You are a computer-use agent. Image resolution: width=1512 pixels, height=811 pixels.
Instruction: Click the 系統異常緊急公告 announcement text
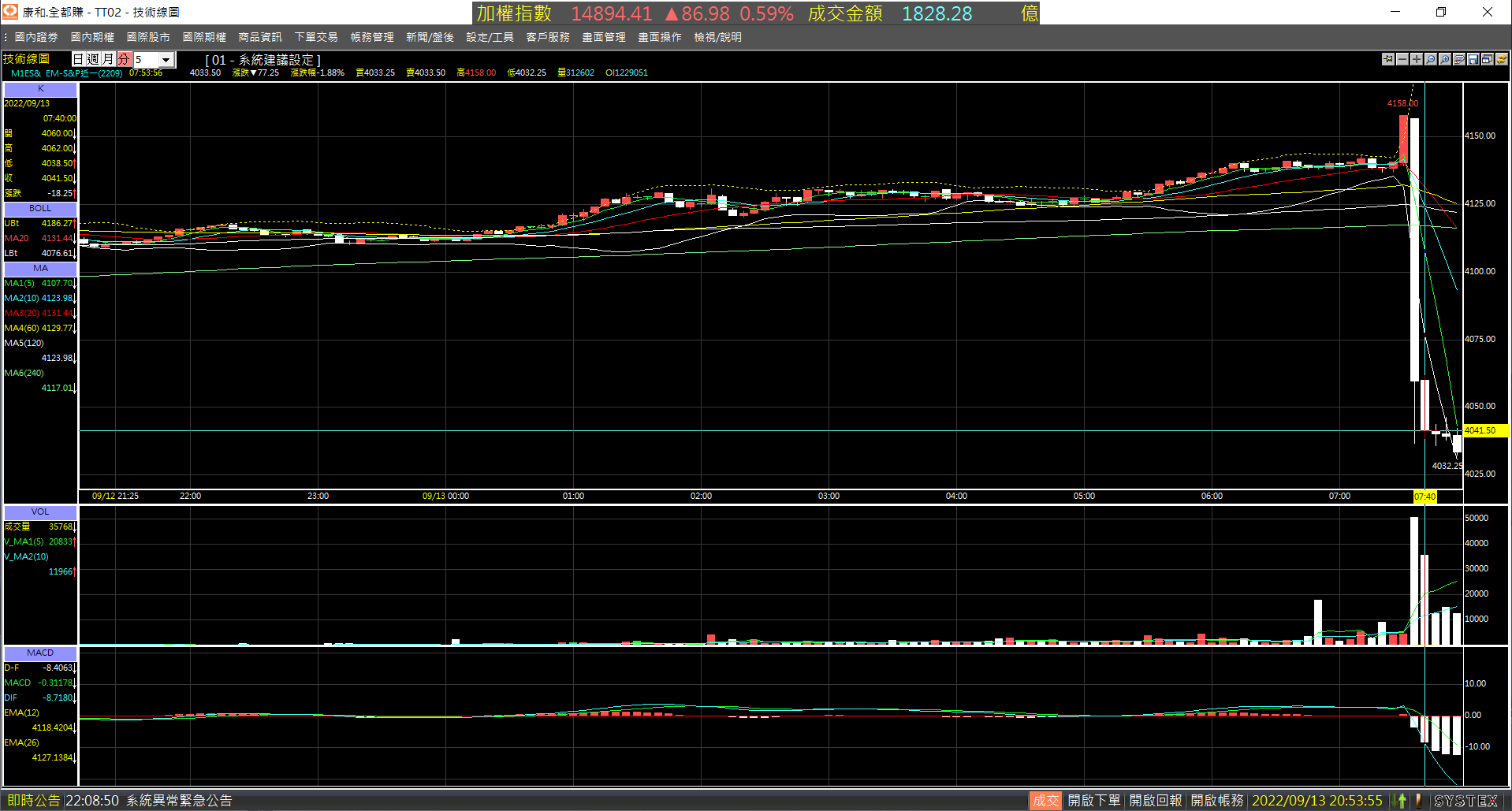point(180,801)
